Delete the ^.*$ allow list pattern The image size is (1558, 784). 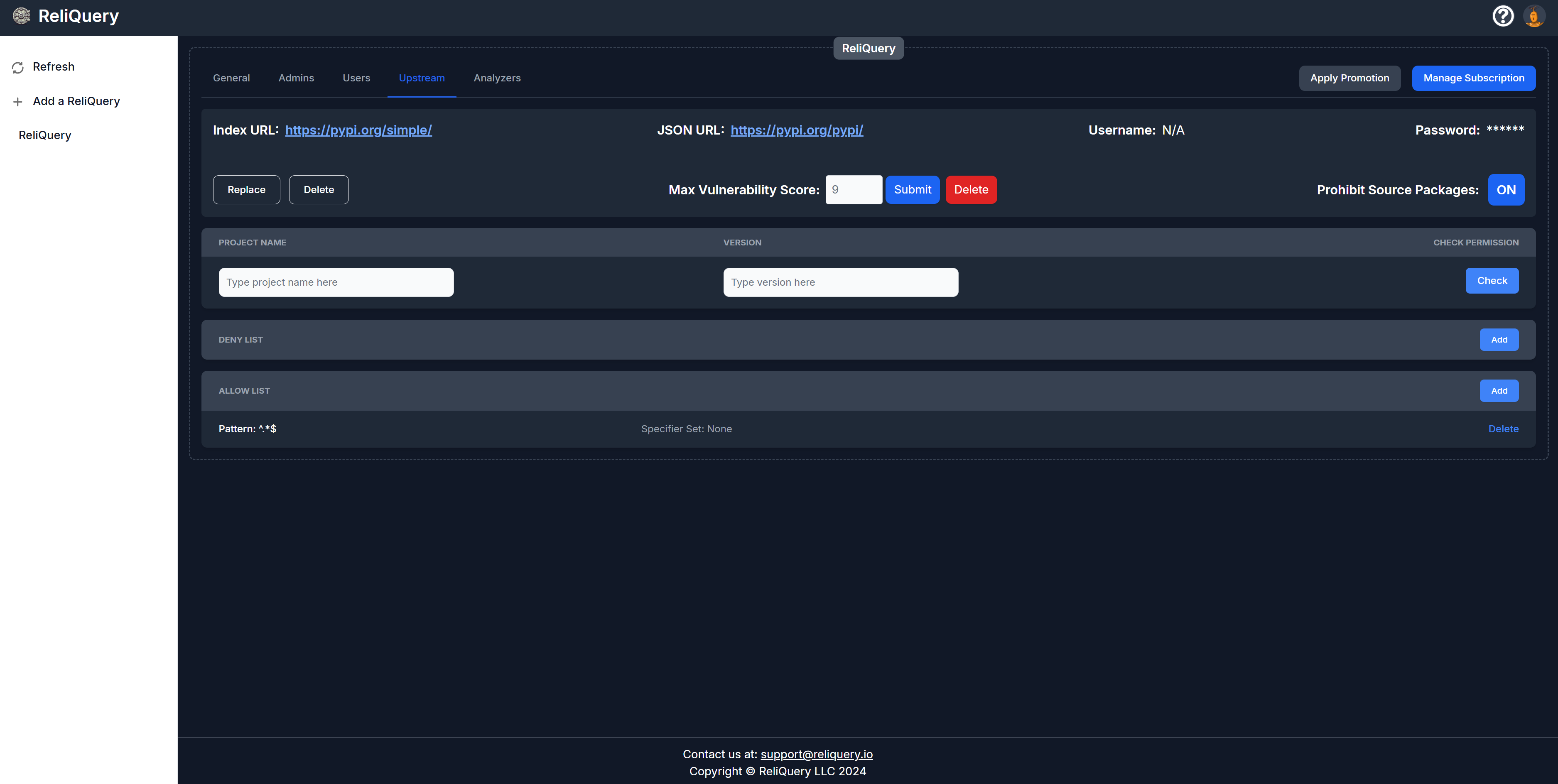click(1502, 429)
